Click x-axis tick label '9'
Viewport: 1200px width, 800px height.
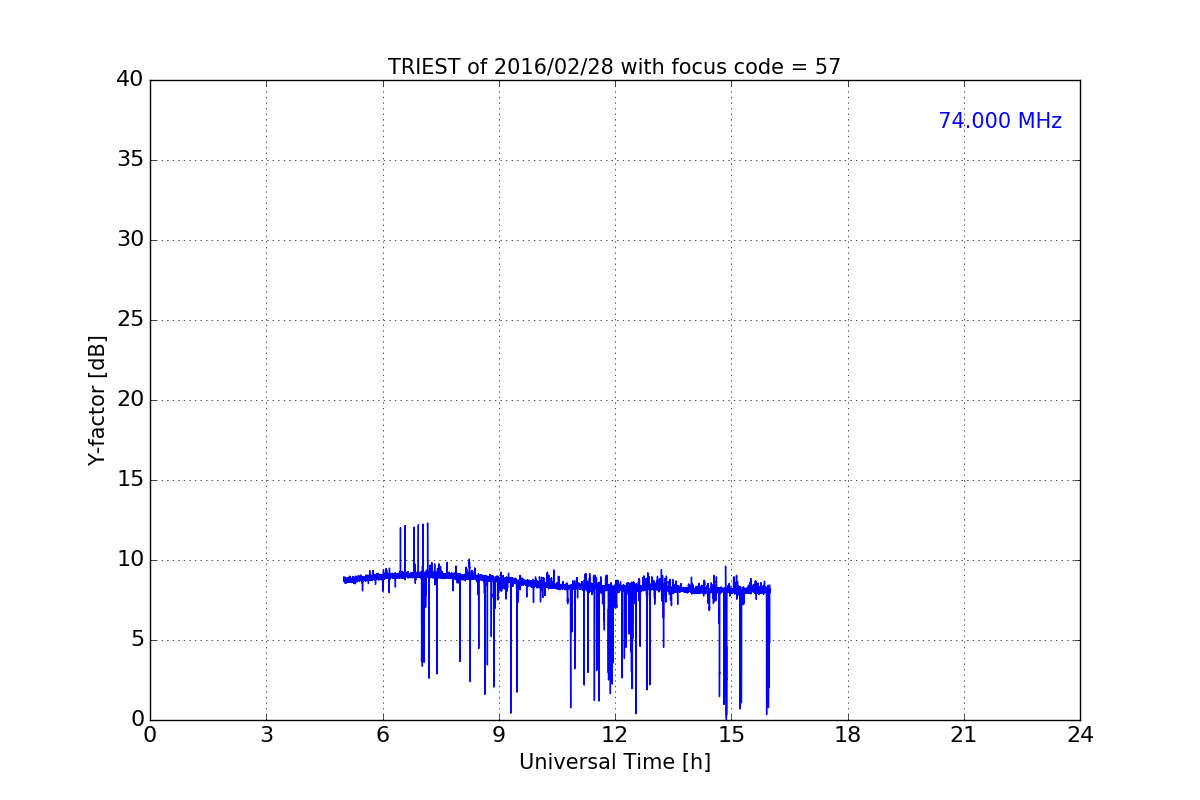(x=499, y=735)
